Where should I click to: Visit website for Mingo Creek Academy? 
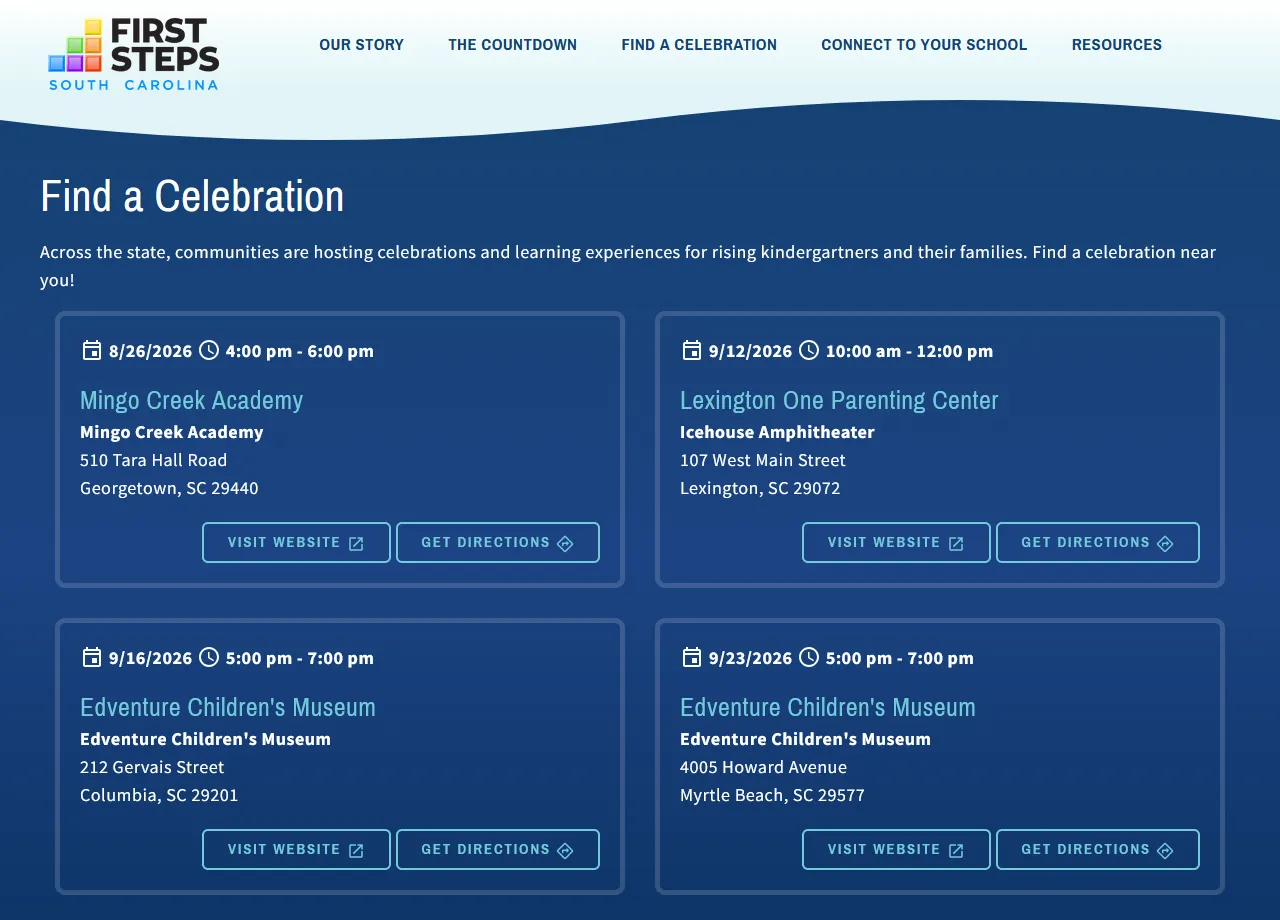click(x=296, y=543)
